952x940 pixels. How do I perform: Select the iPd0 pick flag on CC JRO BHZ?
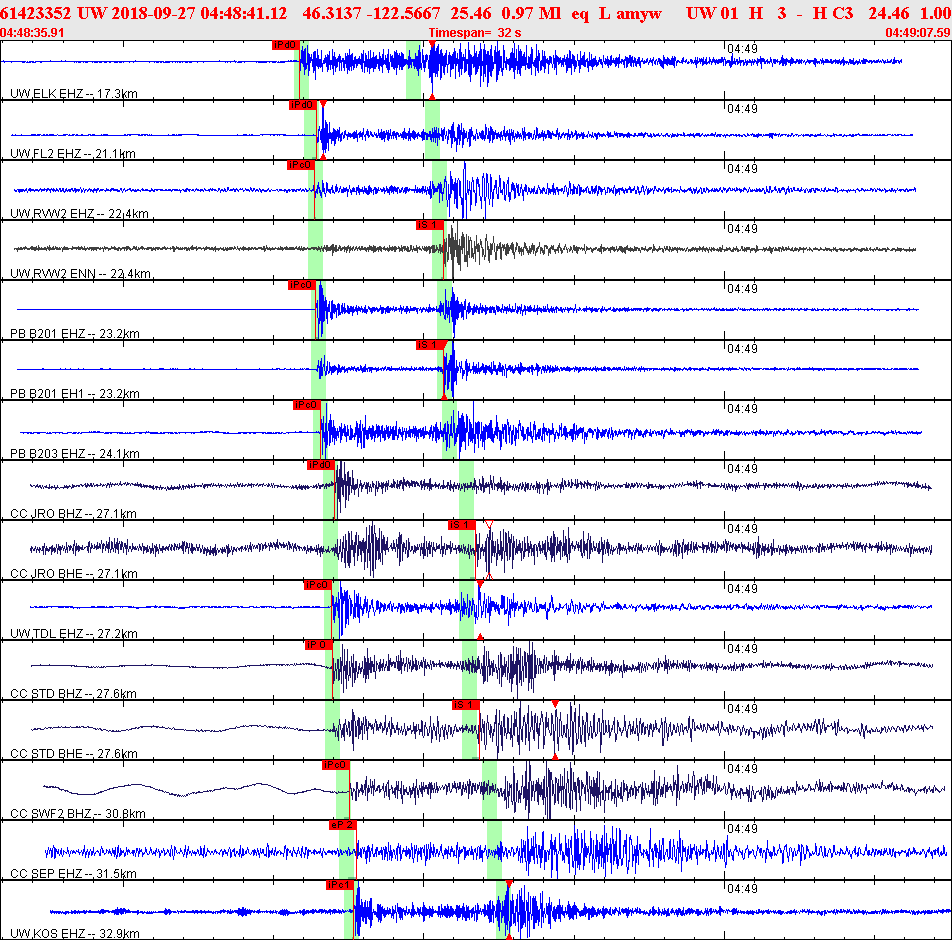point(321,465)
